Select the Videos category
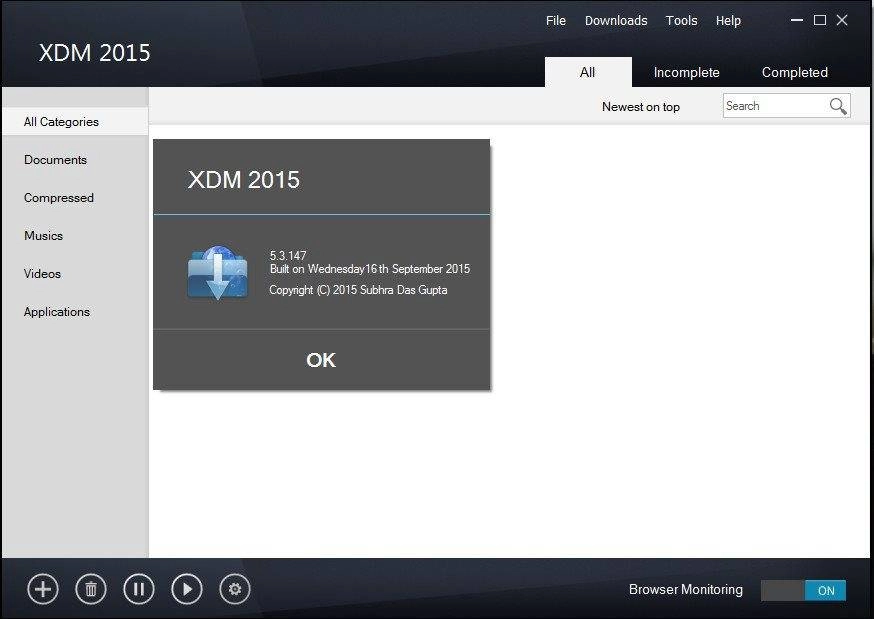 click(x=42, y=274)
